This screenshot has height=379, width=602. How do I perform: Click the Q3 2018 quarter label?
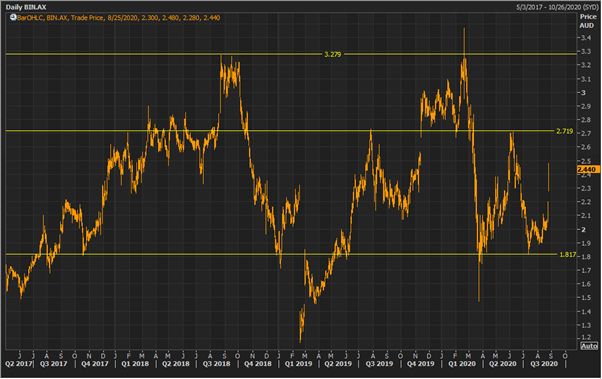pyautogui.click(x=217, y=364)
